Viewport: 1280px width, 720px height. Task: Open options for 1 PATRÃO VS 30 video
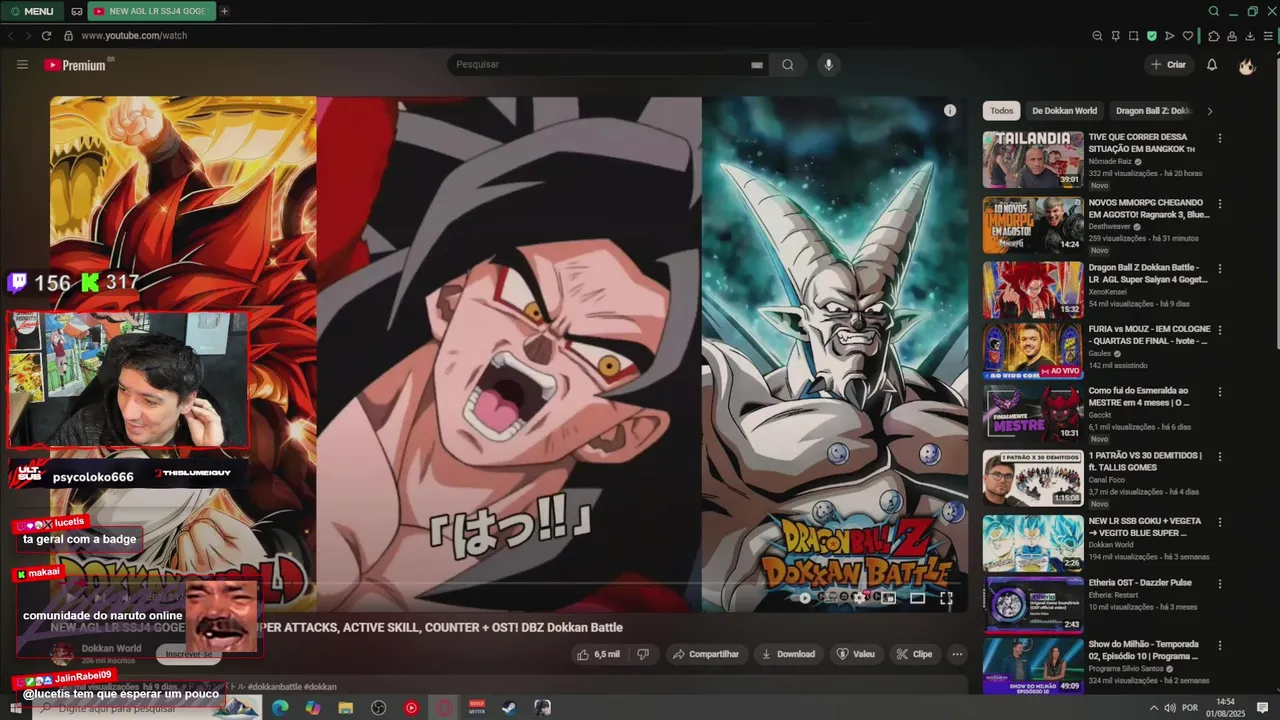(1220, 456)
